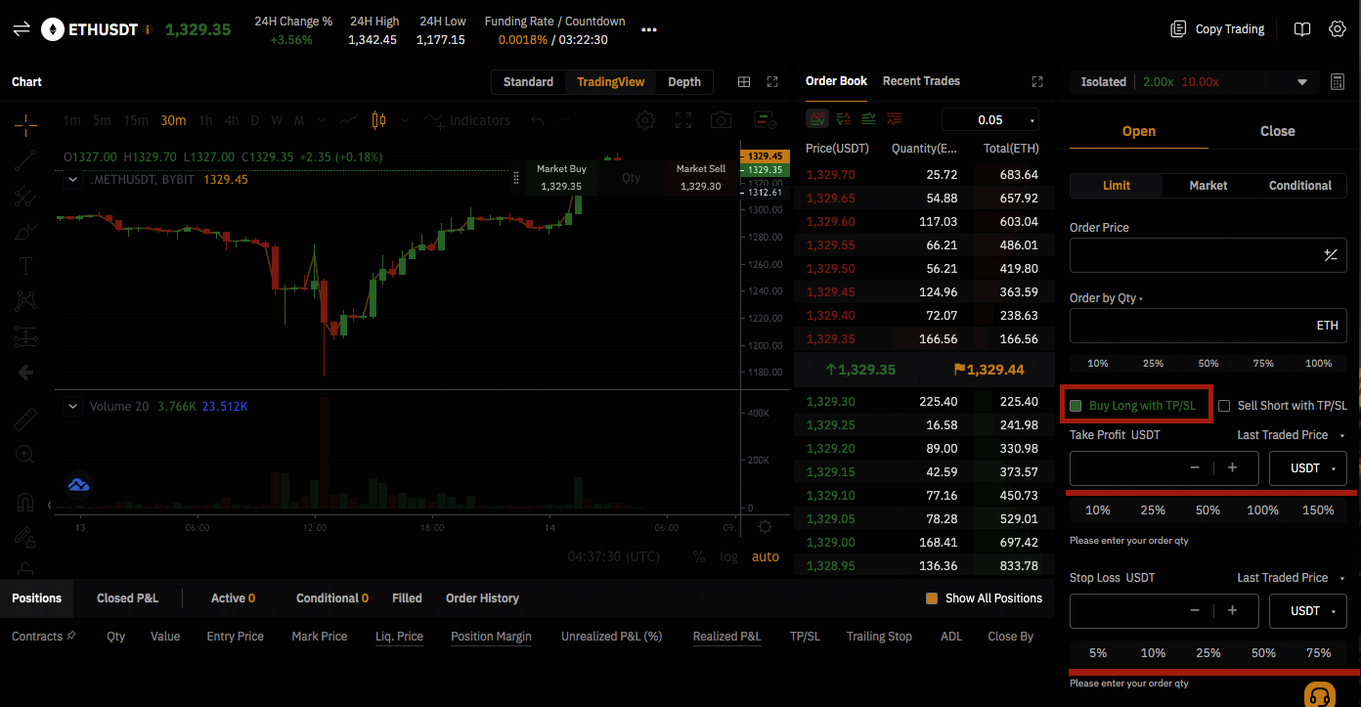1361x707 pixels.
Task: Toggle the Show All Positions checkbox
Action: click(932, 598)
